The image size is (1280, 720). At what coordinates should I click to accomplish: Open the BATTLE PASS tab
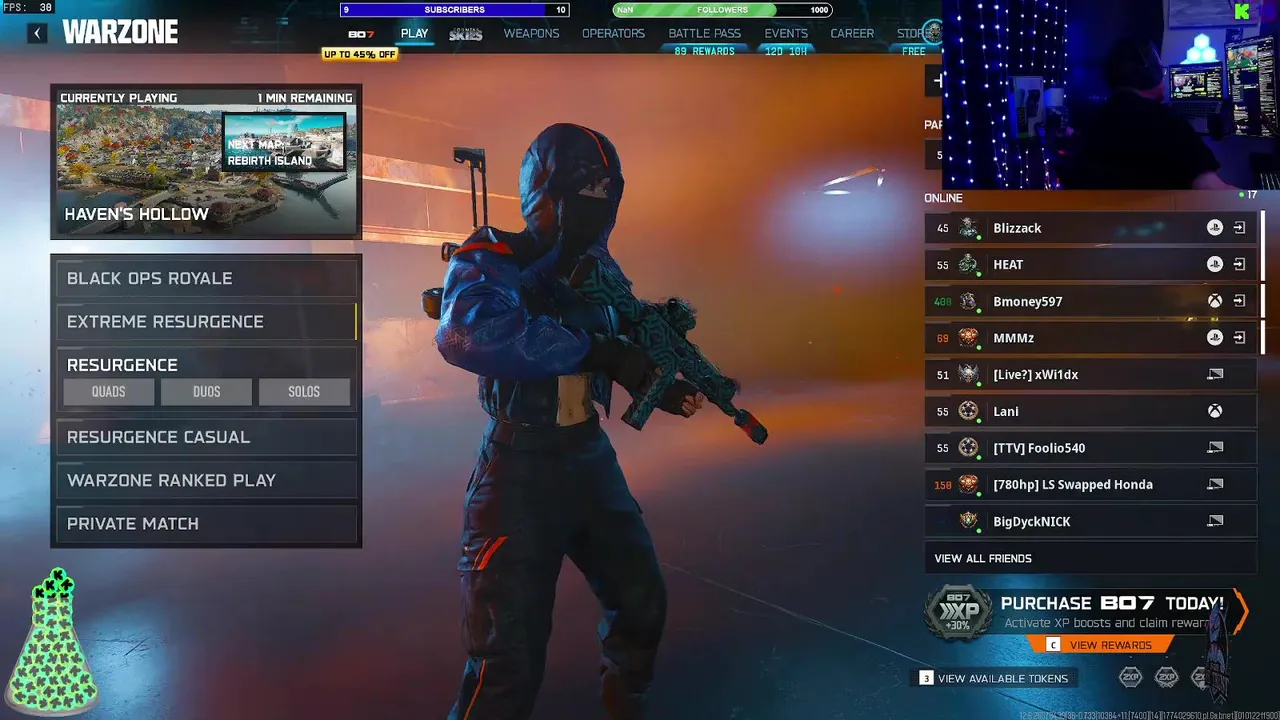point(704,33)
